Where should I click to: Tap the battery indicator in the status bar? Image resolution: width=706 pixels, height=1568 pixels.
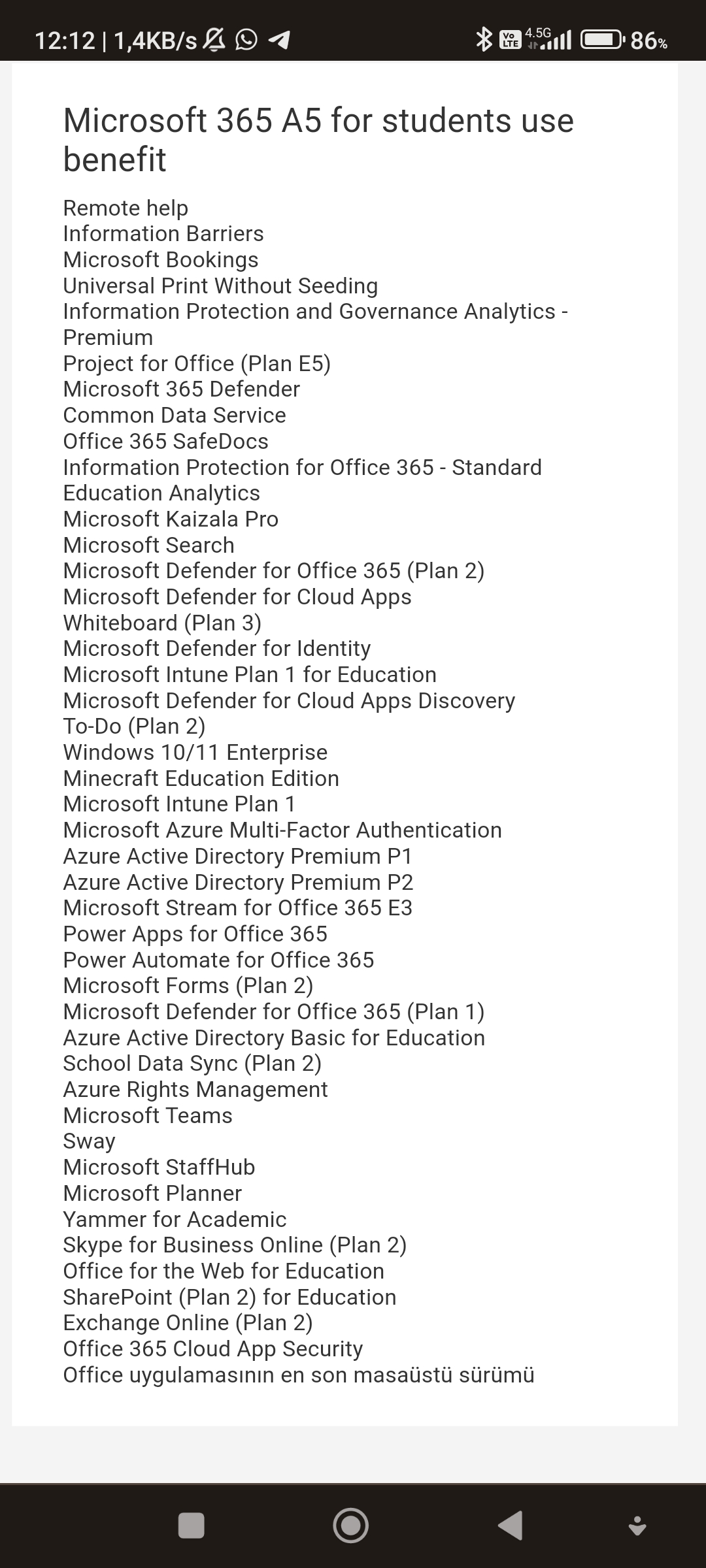[x=625, y=41]
